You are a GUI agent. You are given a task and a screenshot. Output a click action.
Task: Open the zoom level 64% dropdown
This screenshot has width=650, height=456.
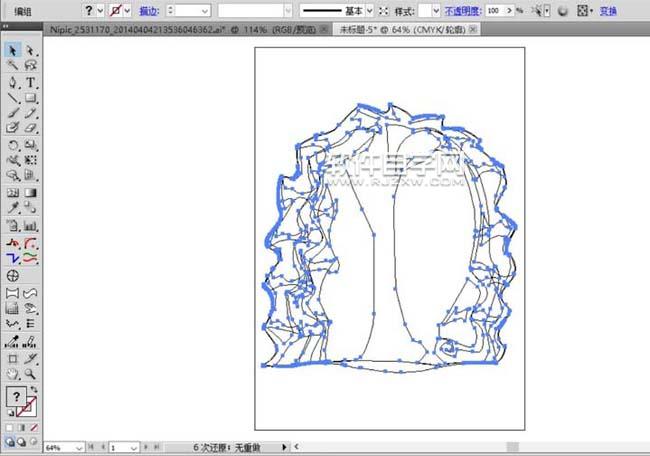[x=79, y=448]
